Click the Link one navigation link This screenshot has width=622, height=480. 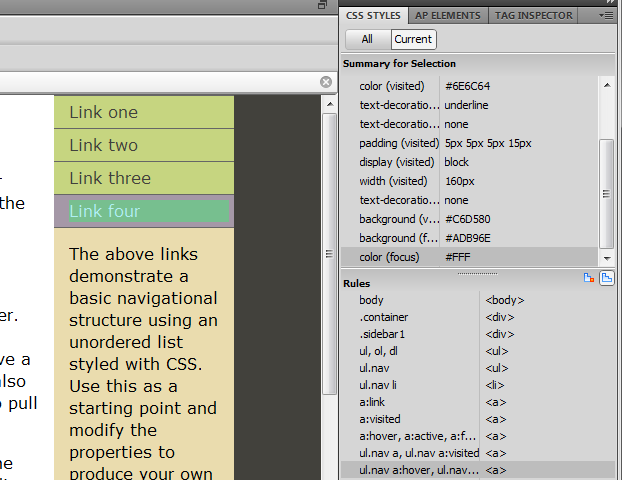104,112
